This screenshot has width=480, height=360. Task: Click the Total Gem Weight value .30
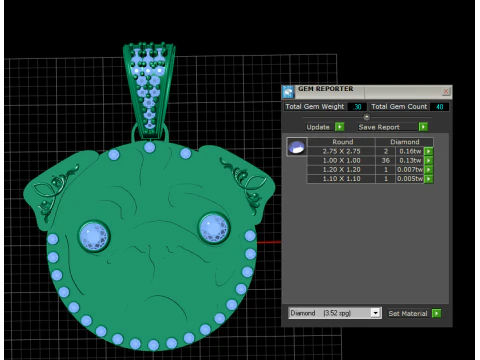[357, 107]
